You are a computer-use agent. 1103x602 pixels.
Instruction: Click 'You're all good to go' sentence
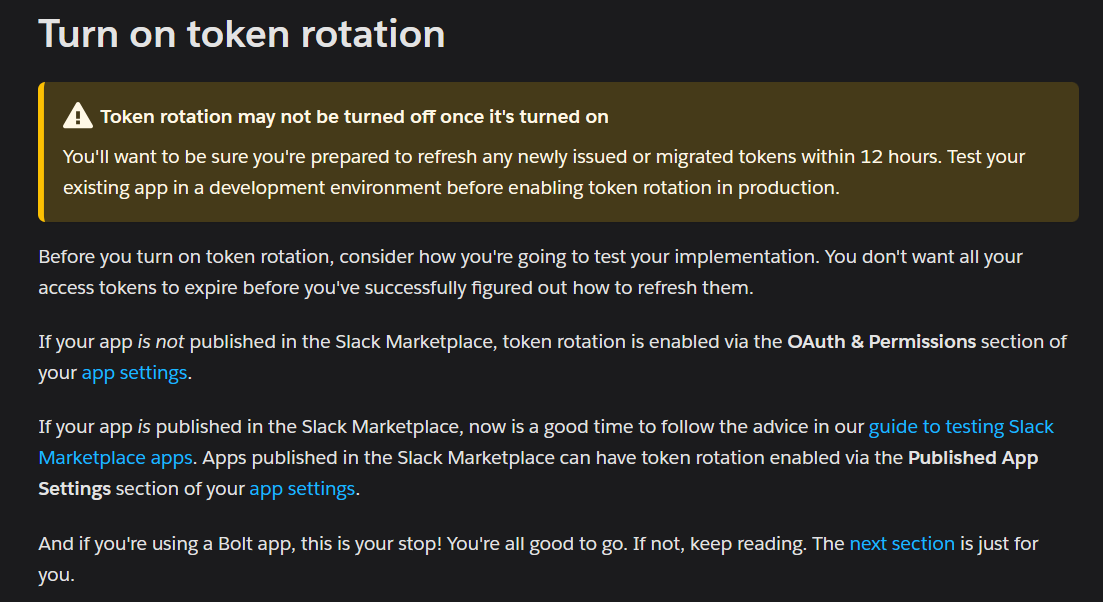click(x=537, y=544)
